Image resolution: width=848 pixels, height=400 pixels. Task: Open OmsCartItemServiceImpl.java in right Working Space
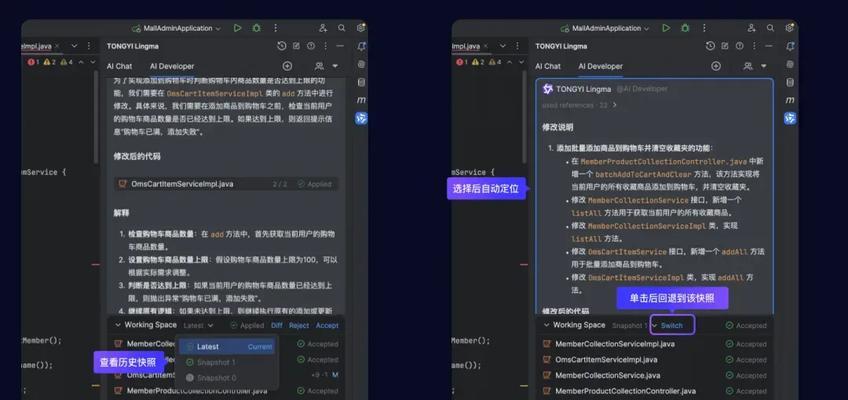[606, 359]
